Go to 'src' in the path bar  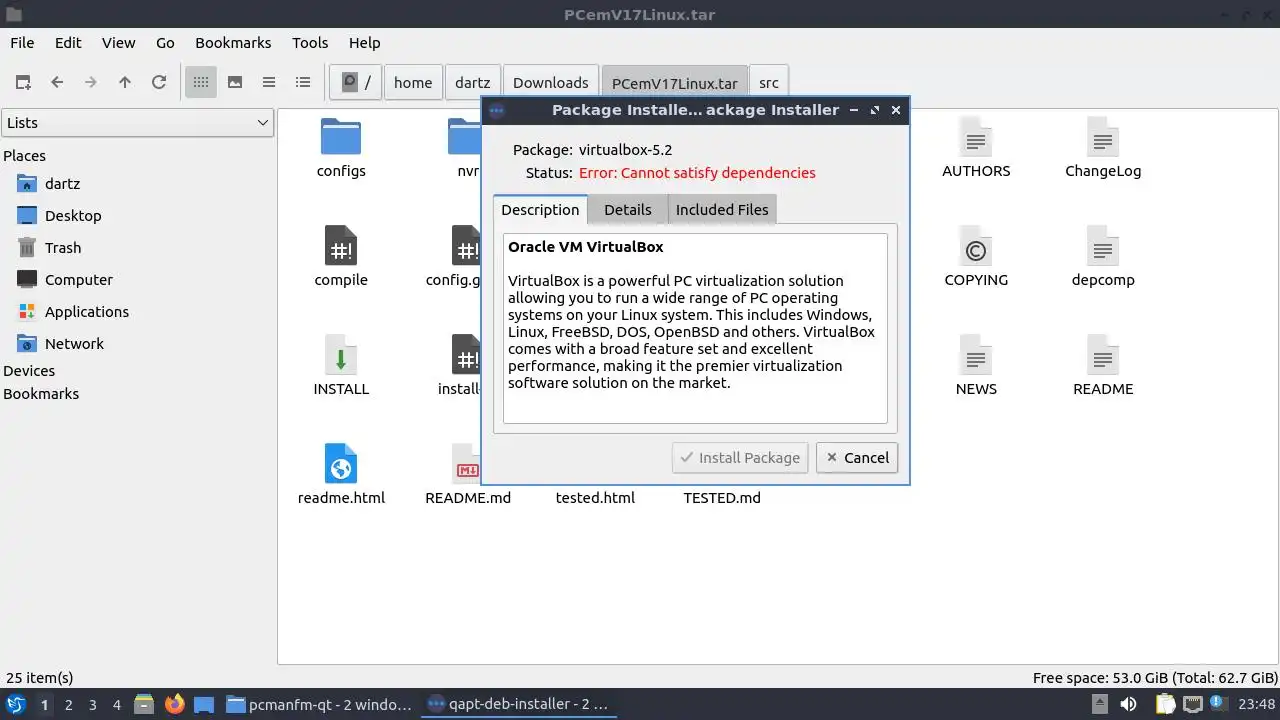(x=769, y=83)
